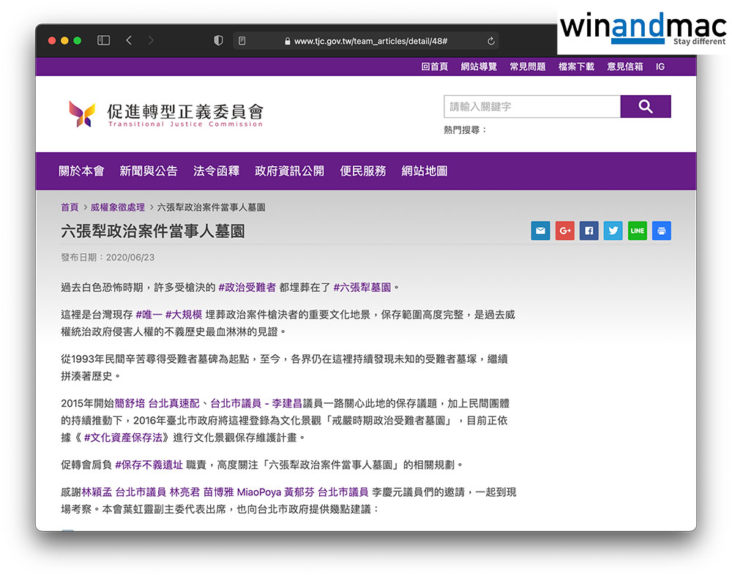Click the Safari back arrow
This screenshot has width=732, height=578.
coord(129,41)
